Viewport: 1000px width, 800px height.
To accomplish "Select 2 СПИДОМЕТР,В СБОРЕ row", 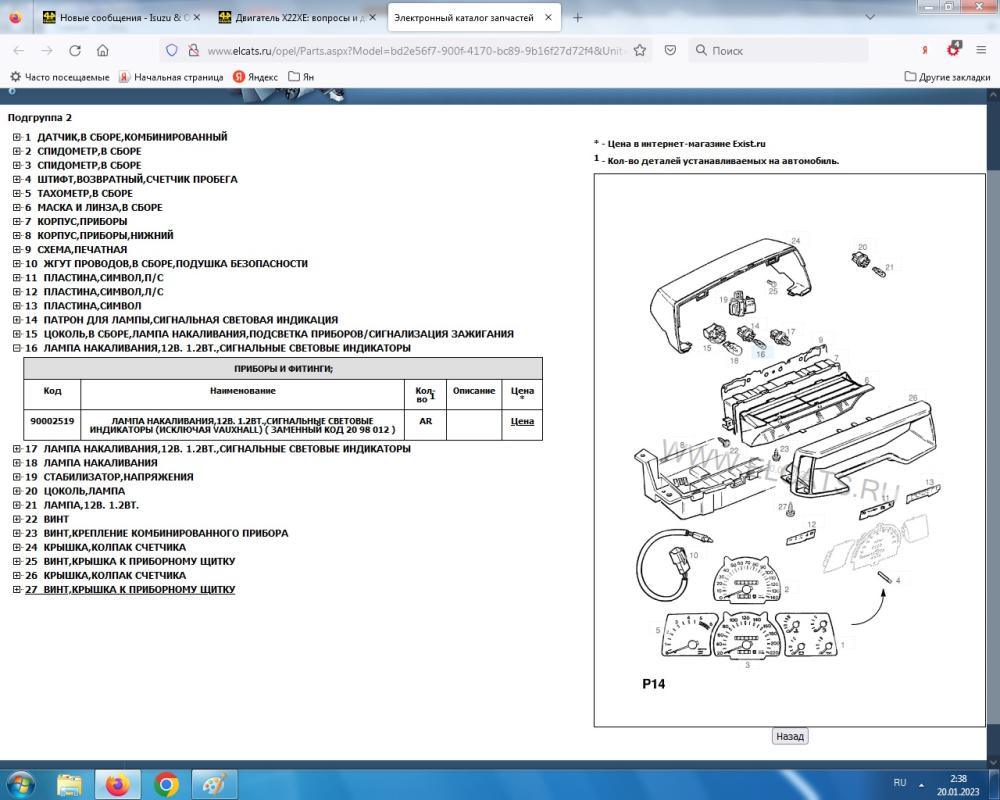I will click(83, 151).
